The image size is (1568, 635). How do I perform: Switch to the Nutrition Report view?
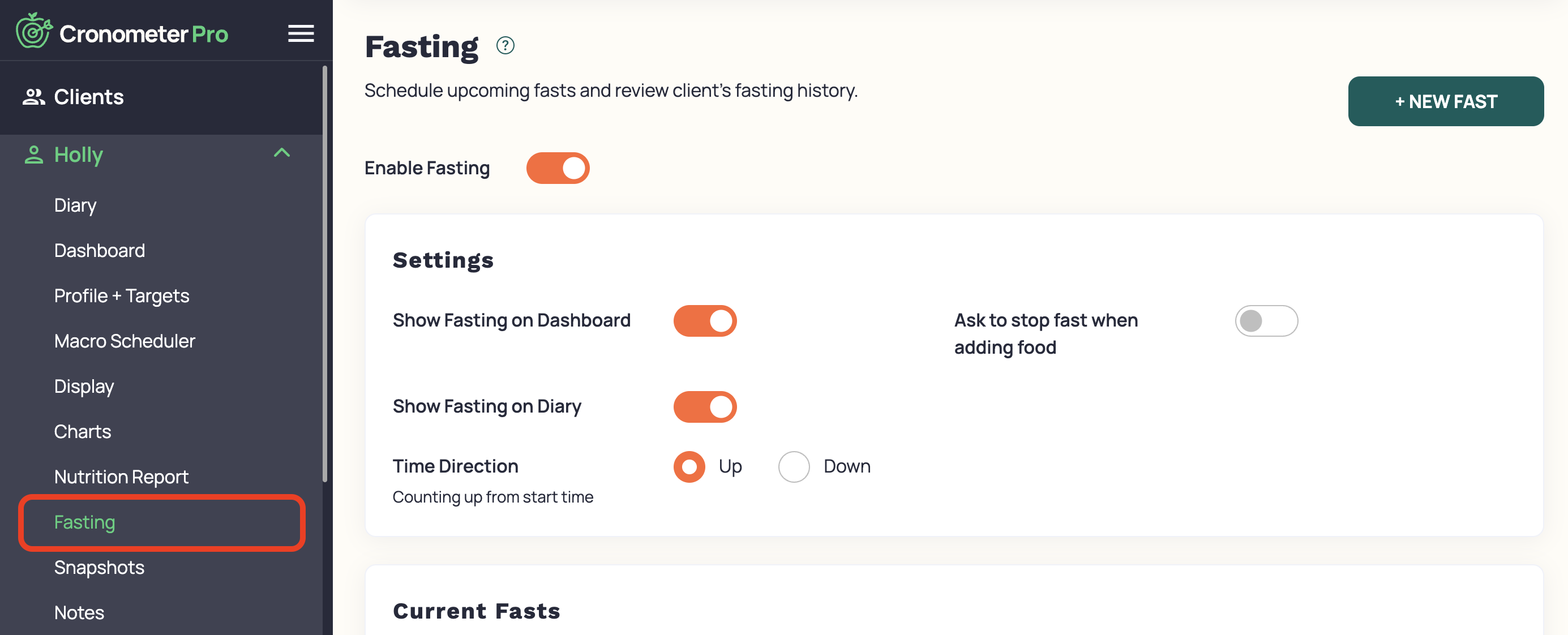click(121, 477)
